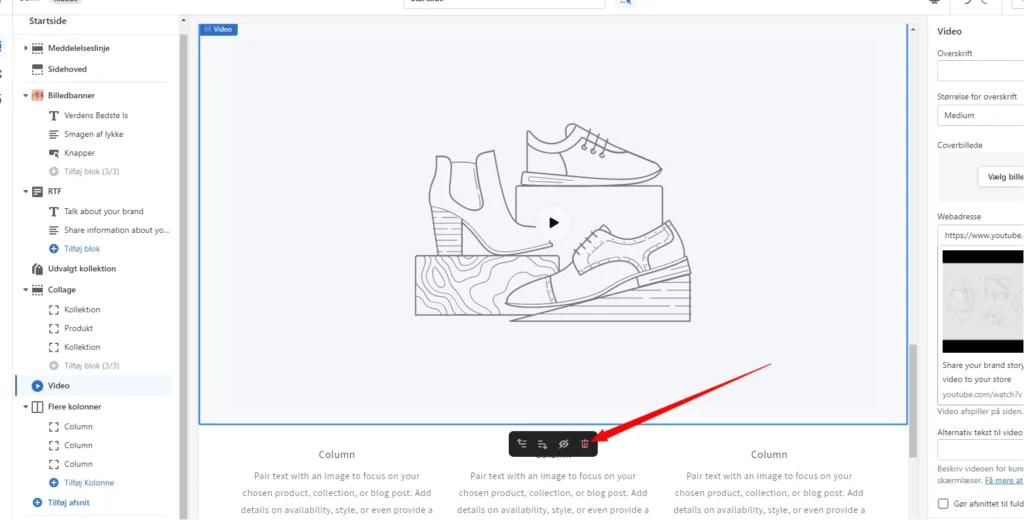This screenshot has height=520, width=1024.
Task: Collapse the RTF section arrow
Action: 25,191
